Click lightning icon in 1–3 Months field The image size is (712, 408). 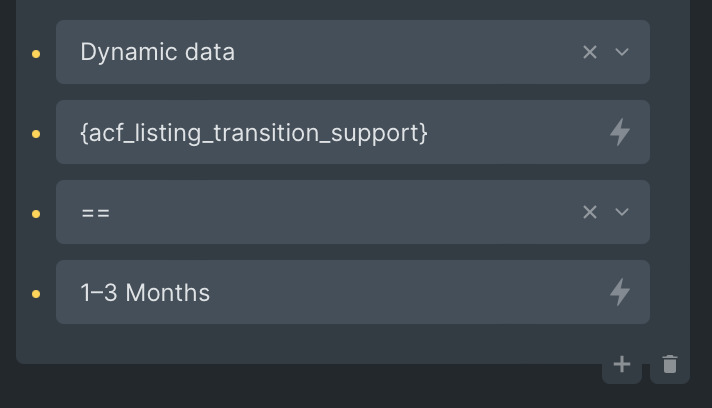pyautogui.click(x=620, y=292)
